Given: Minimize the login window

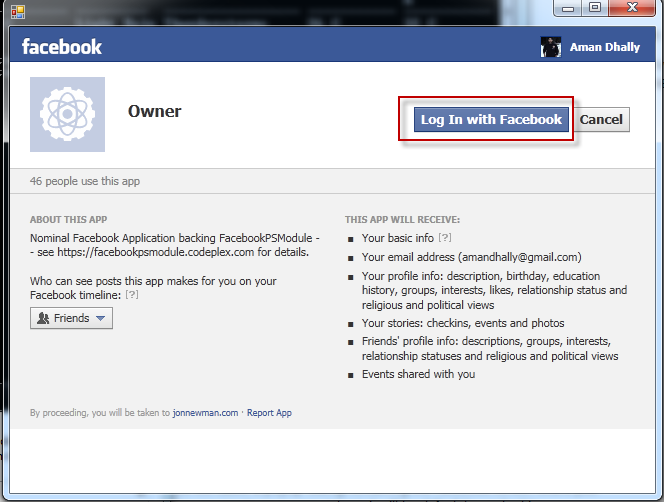Looking at the screenshot, I should (x=570, y=8).
